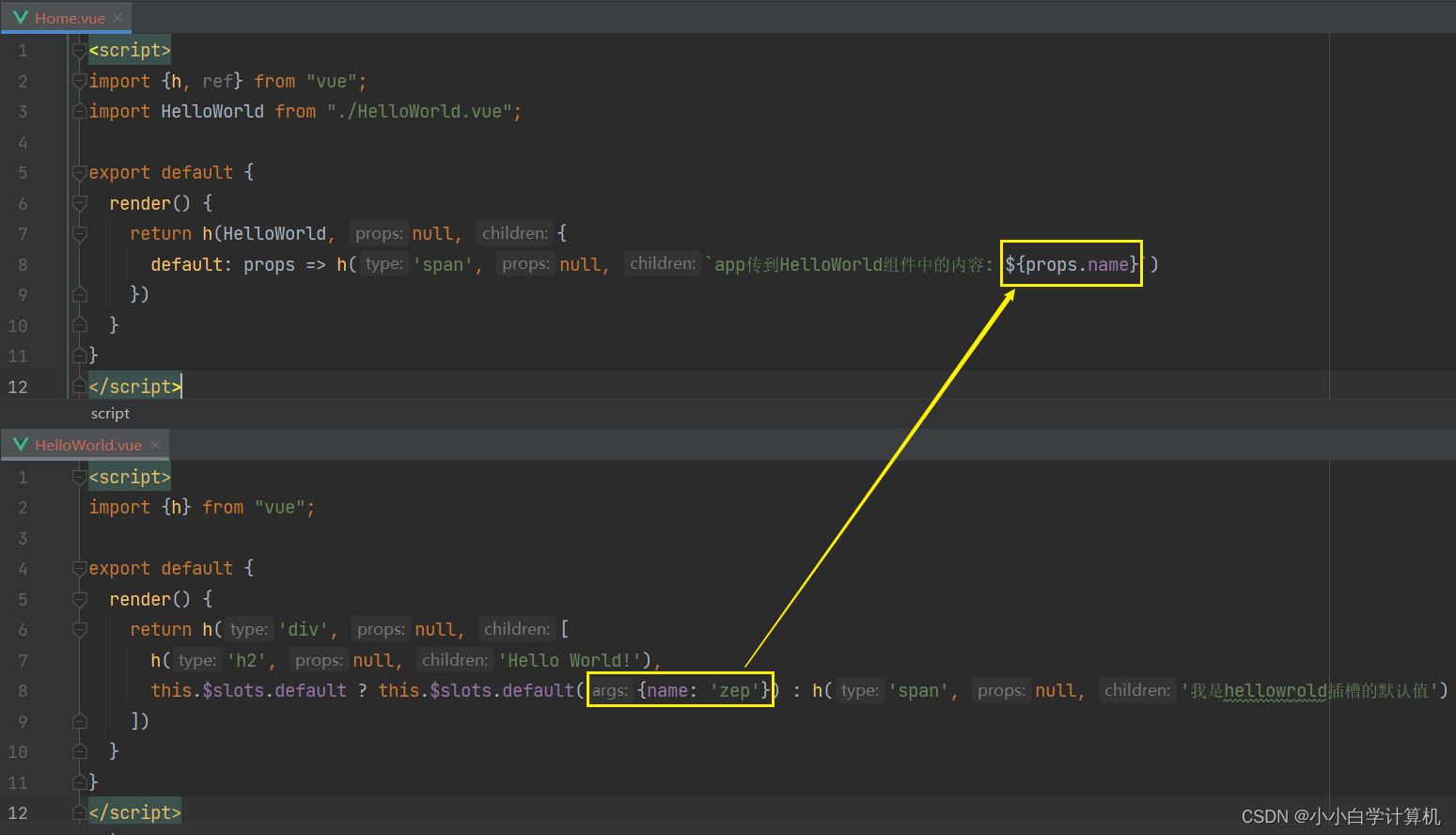
Task: Click HelloWorld identifier in the Home.vue import line
Action: 212,112
